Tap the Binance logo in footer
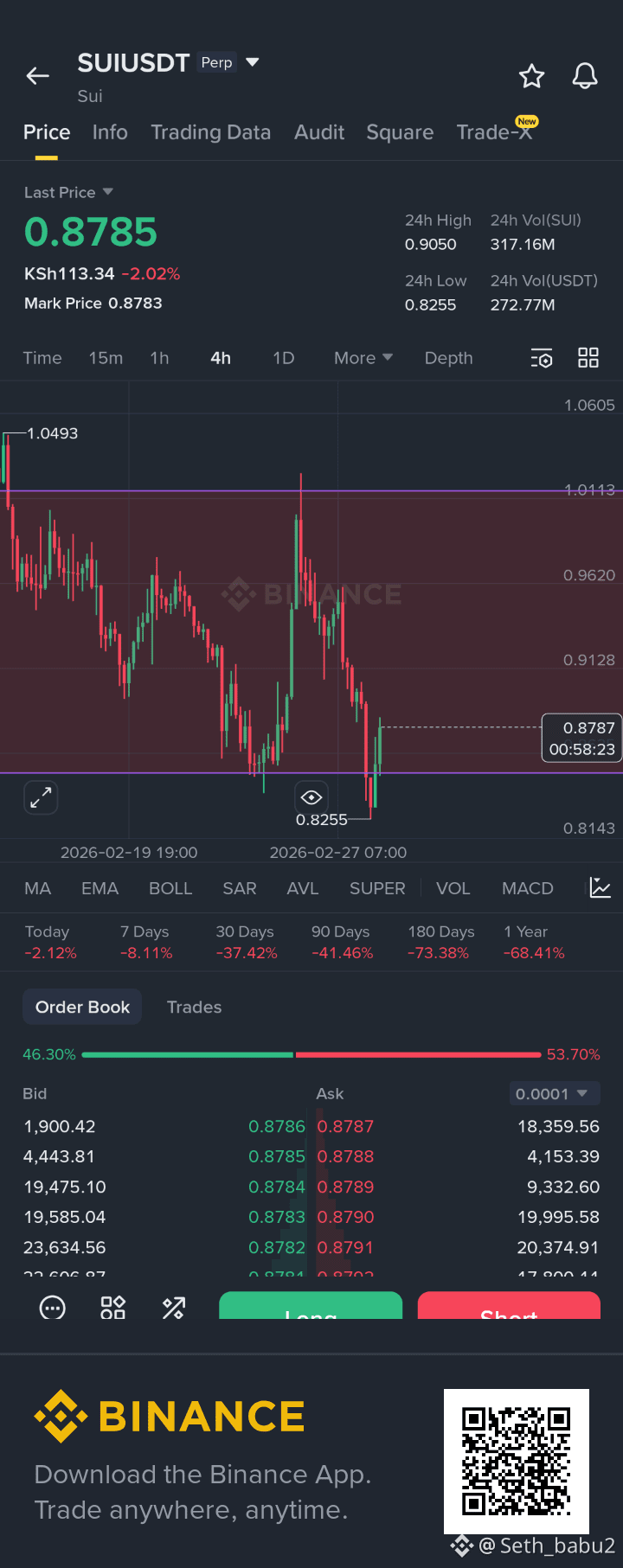 pyautogui.click(x=170, y=1416)
